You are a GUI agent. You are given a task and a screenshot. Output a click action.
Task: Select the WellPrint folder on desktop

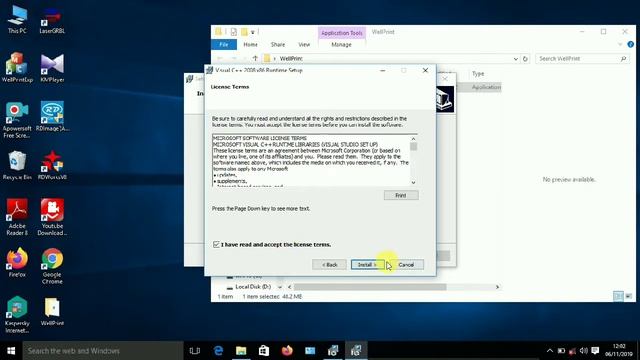click(52, 311)
